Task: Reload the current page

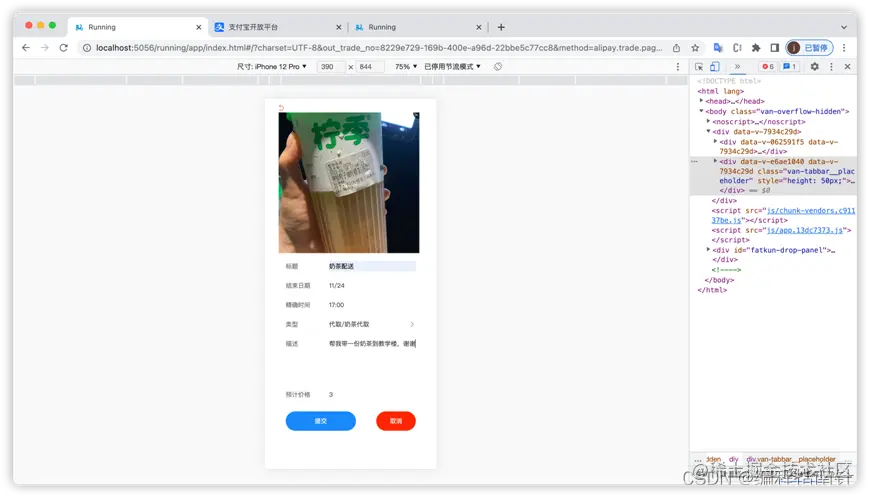Action: (x=64, y=48)
